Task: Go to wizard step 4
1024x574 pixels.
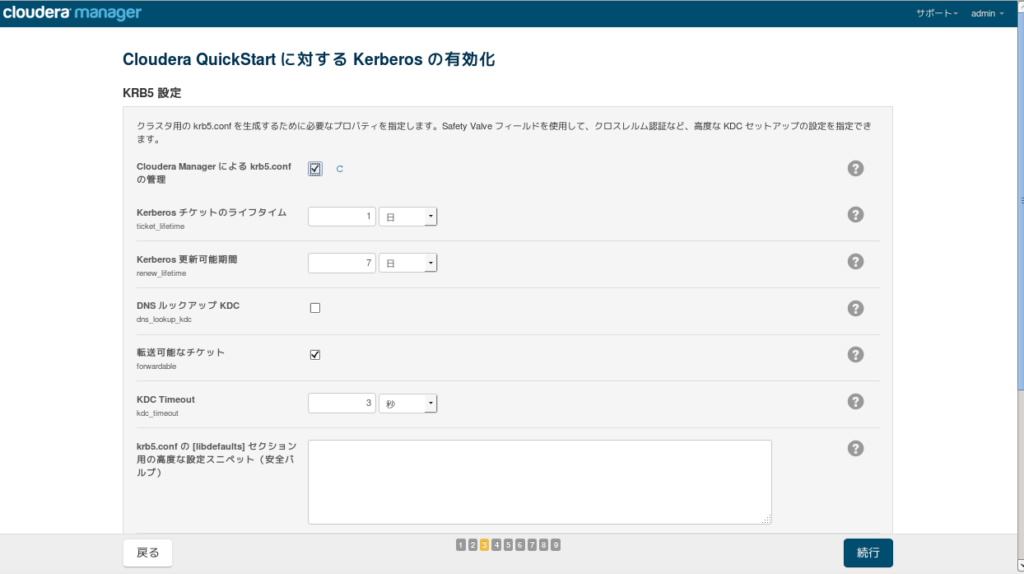Action: (496, 545)
